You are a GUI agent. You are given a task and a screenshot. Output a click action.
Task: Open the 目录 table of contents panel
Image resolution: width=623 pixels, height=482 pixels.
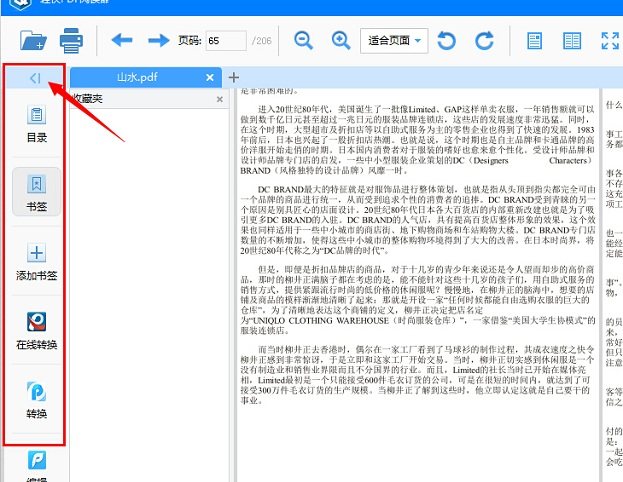tap(37, 124)
